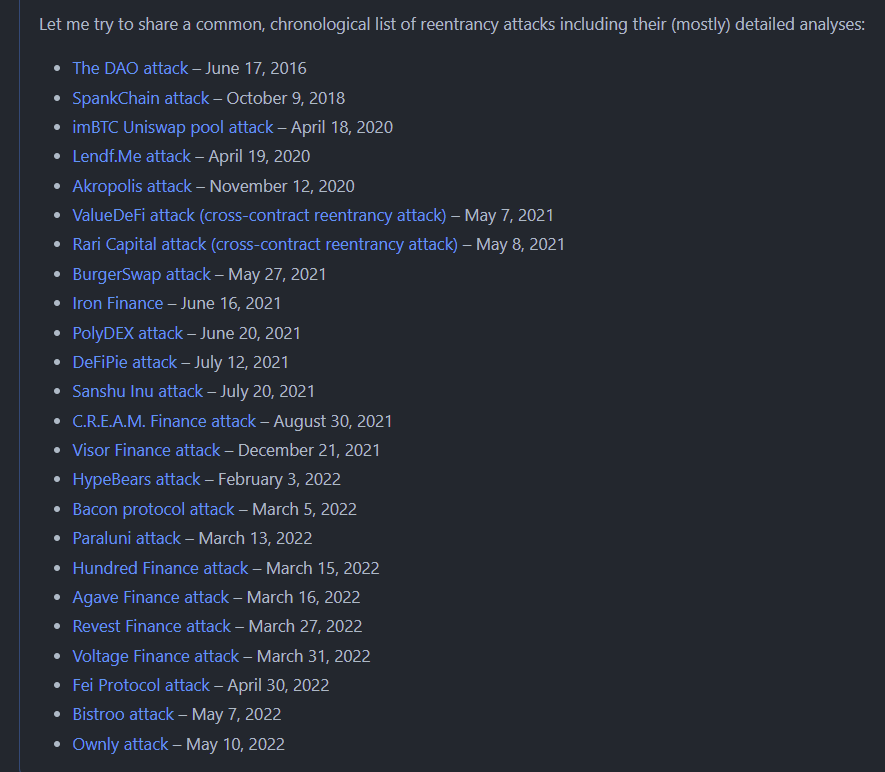Open the PolyDEX attack link

pyautogui.click(x=126, y=332)
